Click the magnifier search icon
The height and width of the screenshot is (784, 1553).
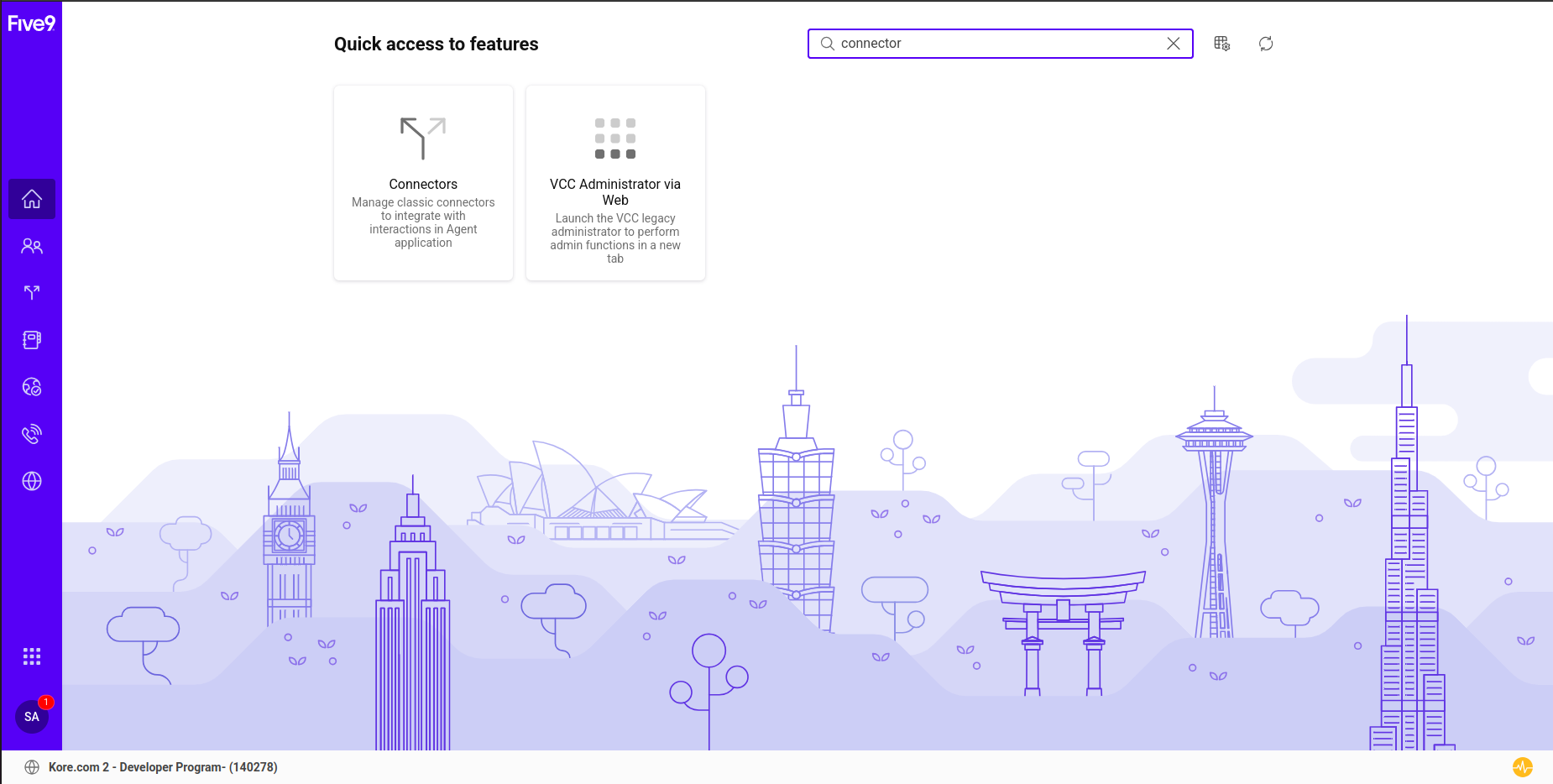pos(828,44)
